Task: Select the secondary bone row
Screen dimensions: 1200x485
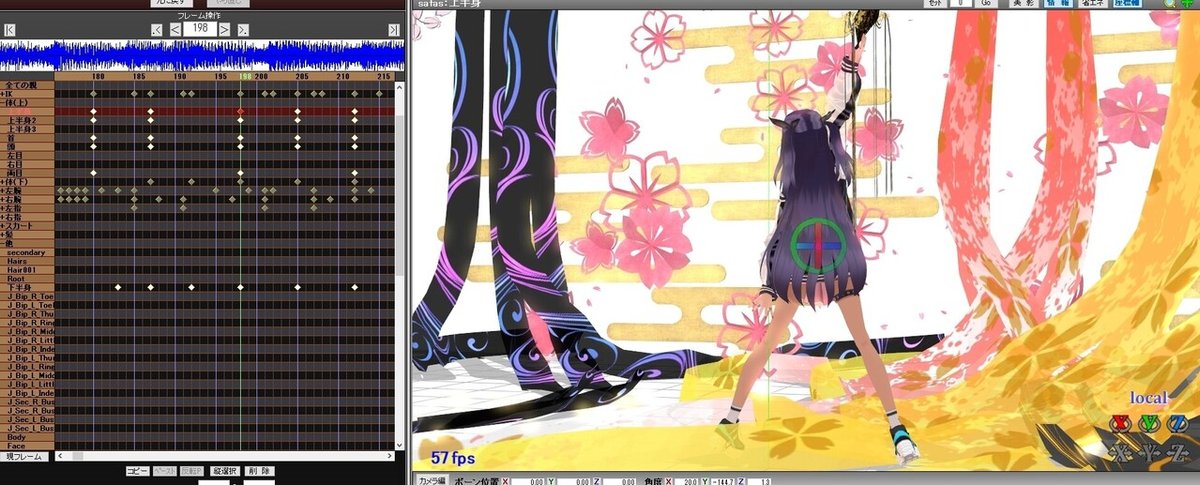Action: 27,252
